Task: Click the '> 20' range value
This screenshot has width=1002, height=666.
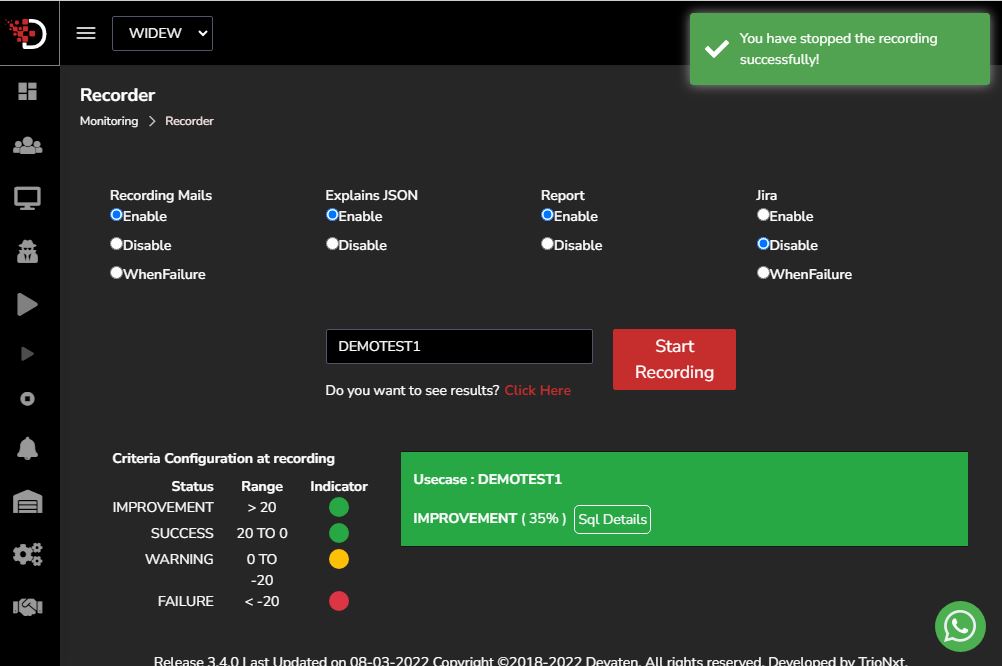Action: pos(262,507)
